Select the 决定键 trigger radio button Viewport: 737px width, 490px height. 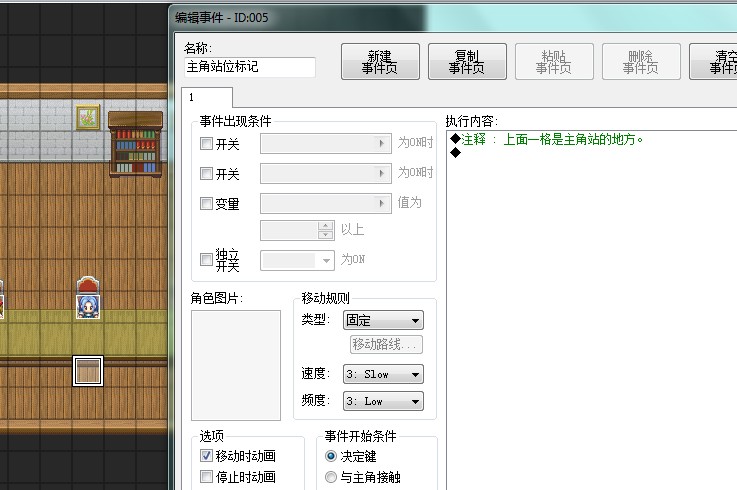coord(331,456)
